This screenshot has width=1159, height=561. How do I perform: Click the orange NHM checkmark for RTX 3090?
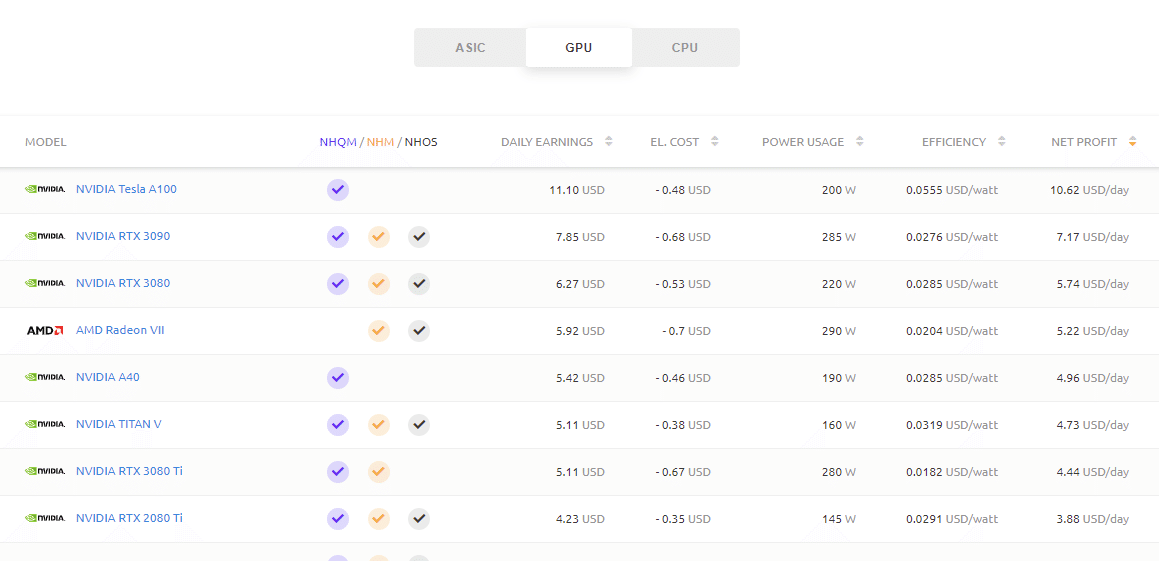378,237
